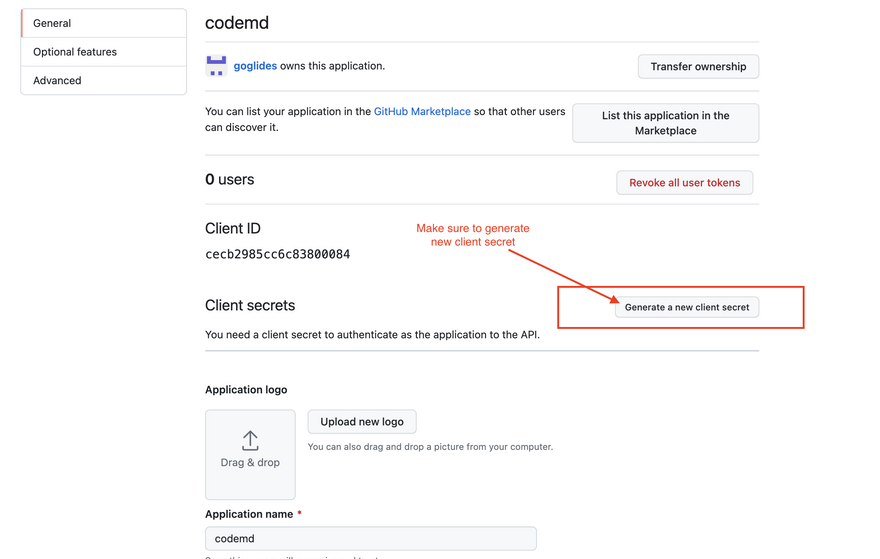Click the '0 users' heading
Viewport: 880px width, 559px height.
pyautogui.click(x=230, y=180)
